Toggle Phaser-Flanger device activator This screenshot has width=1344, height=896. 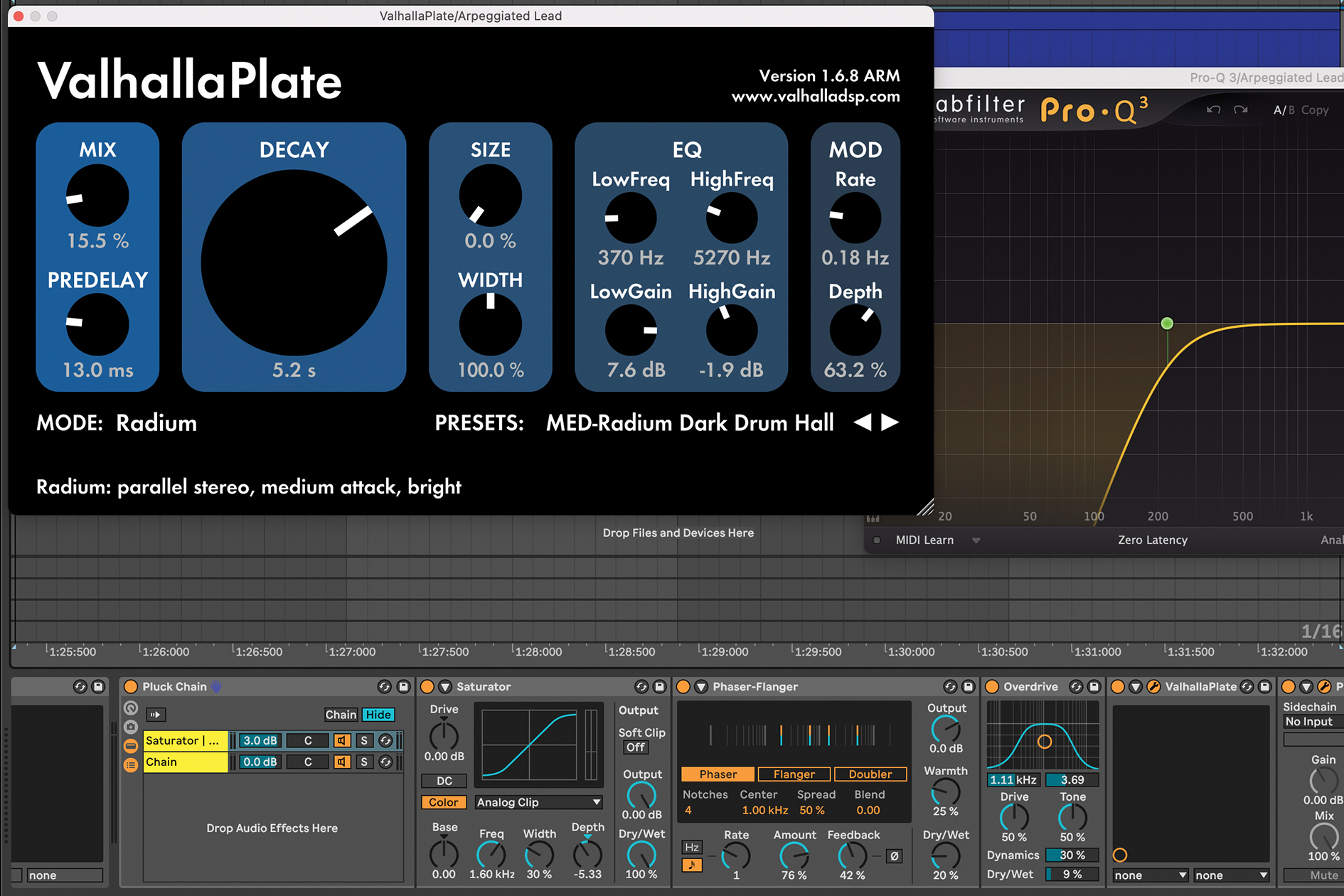(x=683, y=686)
